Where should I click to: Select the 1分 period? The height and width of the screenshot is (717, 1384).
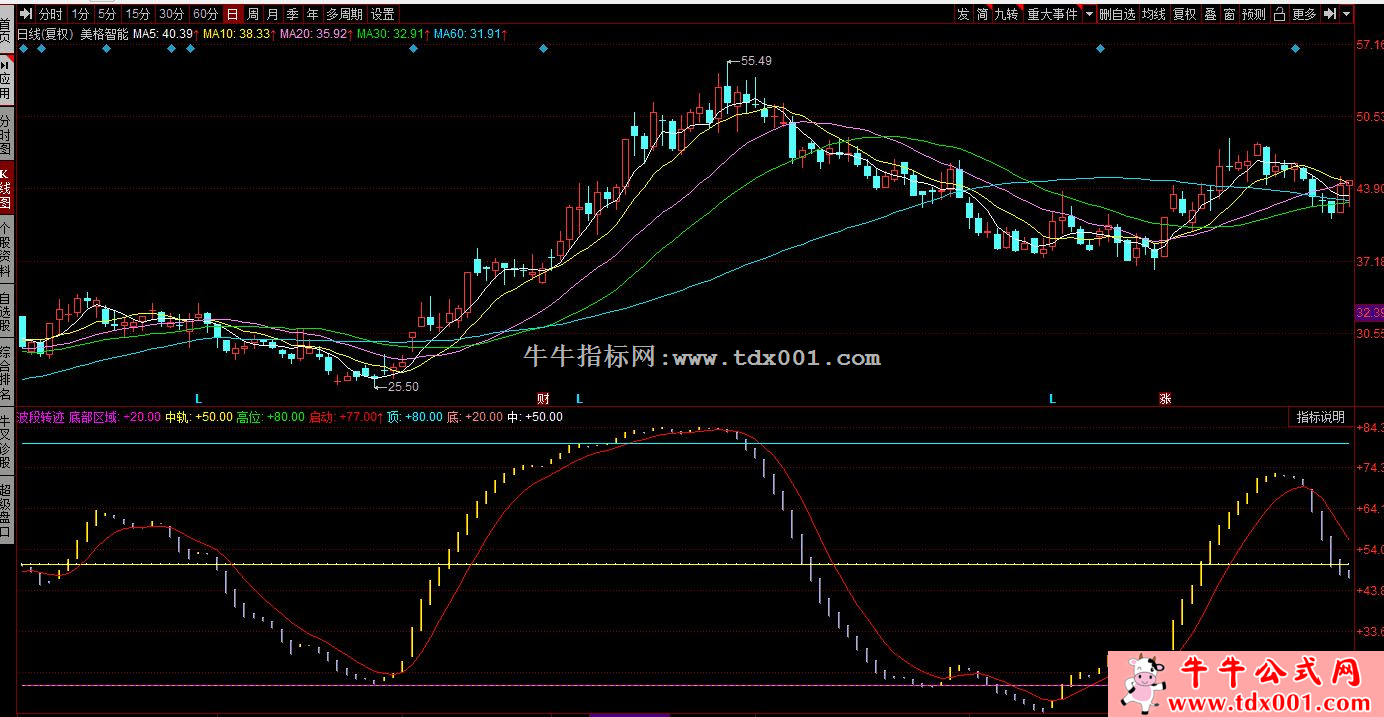coord(80,14)
